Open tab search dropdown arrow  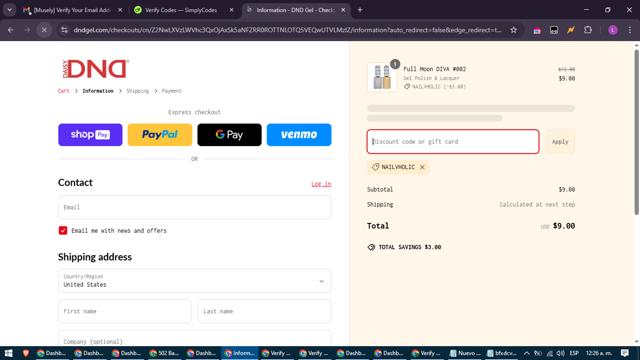[x=9, y=10]
